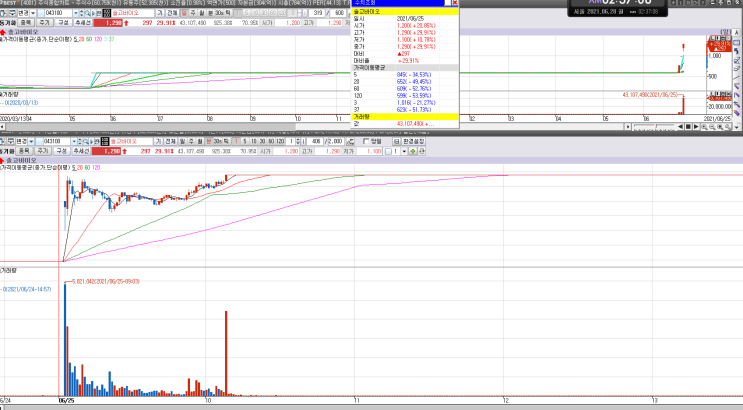Select 일 period in minute chart toolbar
Image resolution: width=743 pixels, height=410 pixels.
click(x=182, y=141)
